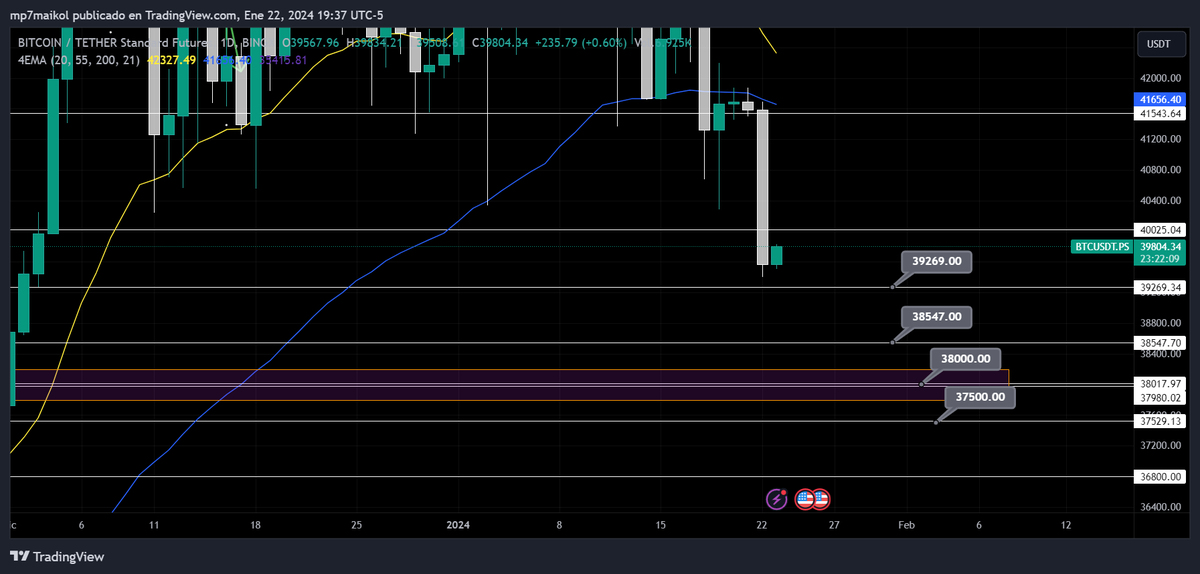The width and height of the screenshot is (1200, 574).
Task: Open the USDT currency selector
Action: [x=1159, y=44]
